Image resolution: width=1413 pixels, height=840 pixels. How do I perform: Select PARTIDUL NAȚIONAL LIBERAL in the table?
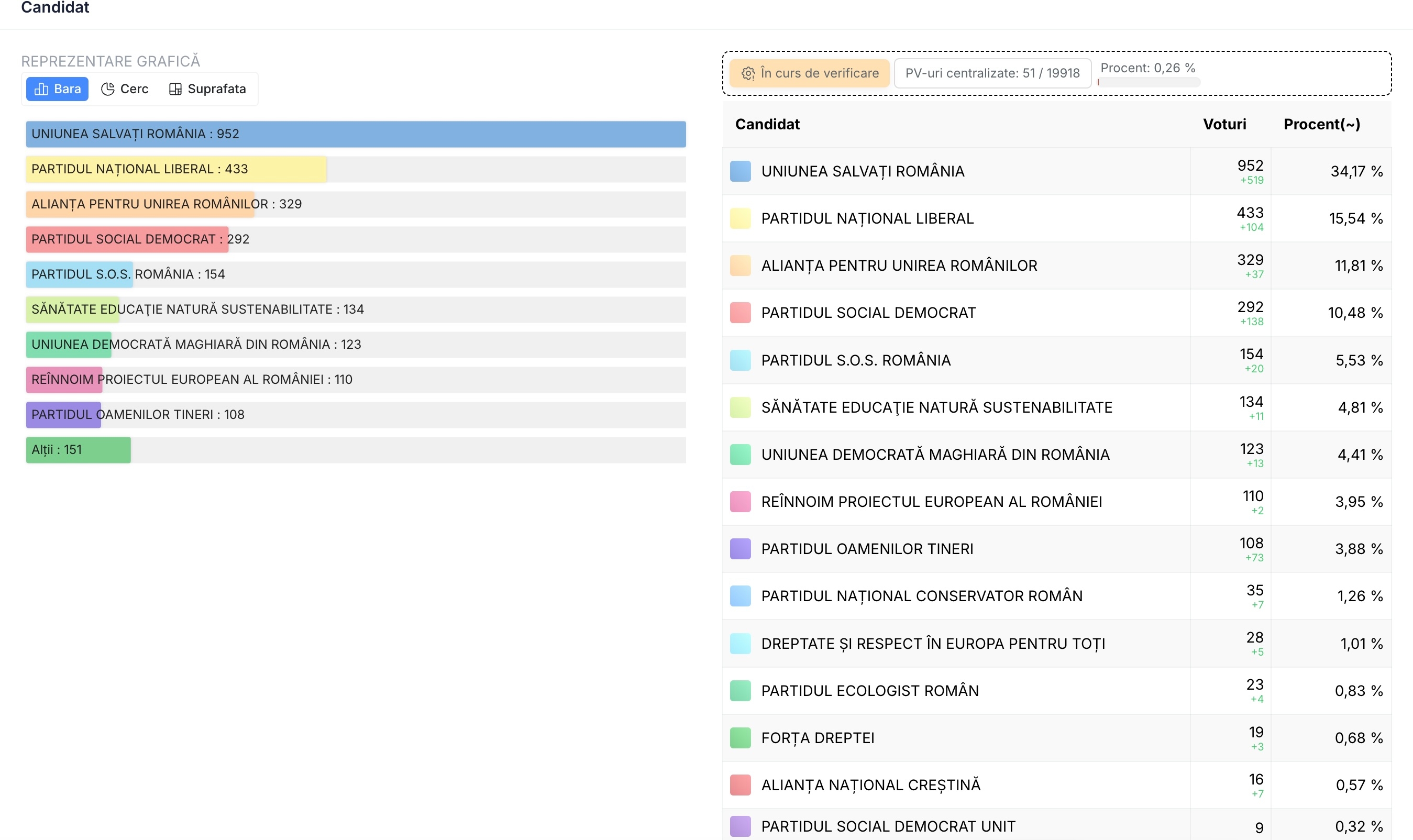pyautogui.click(x=867, y=218)
